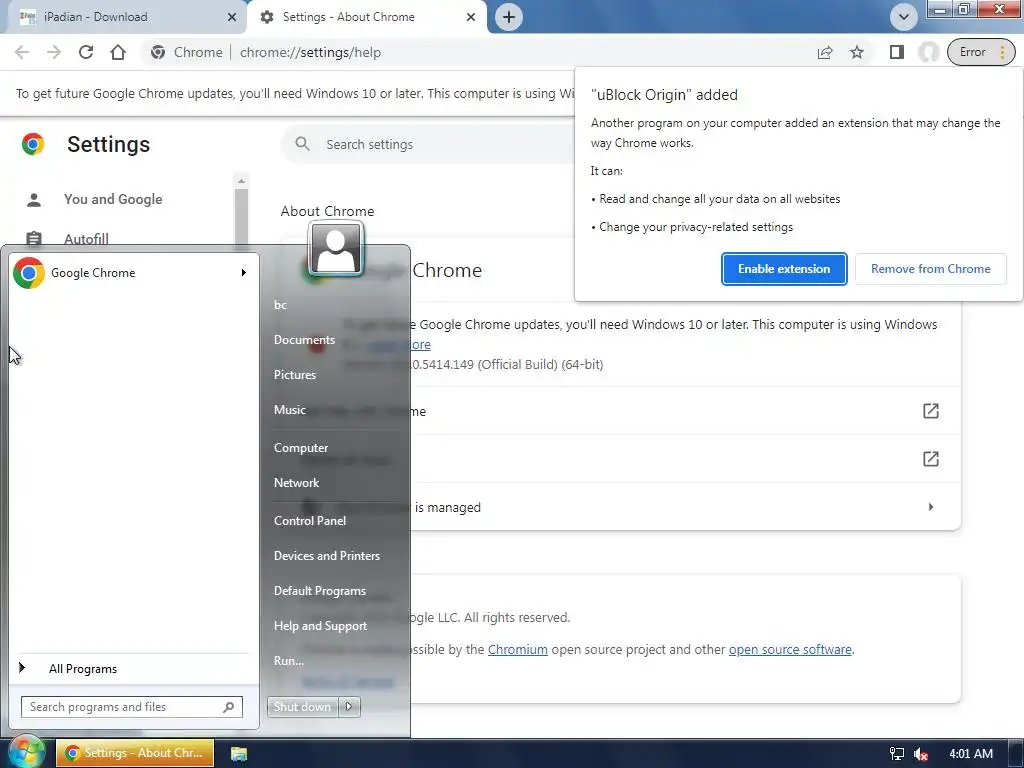Open Control Panel from Start menu
Viewport: 1024px width, 768px height.
click(310, 521)
